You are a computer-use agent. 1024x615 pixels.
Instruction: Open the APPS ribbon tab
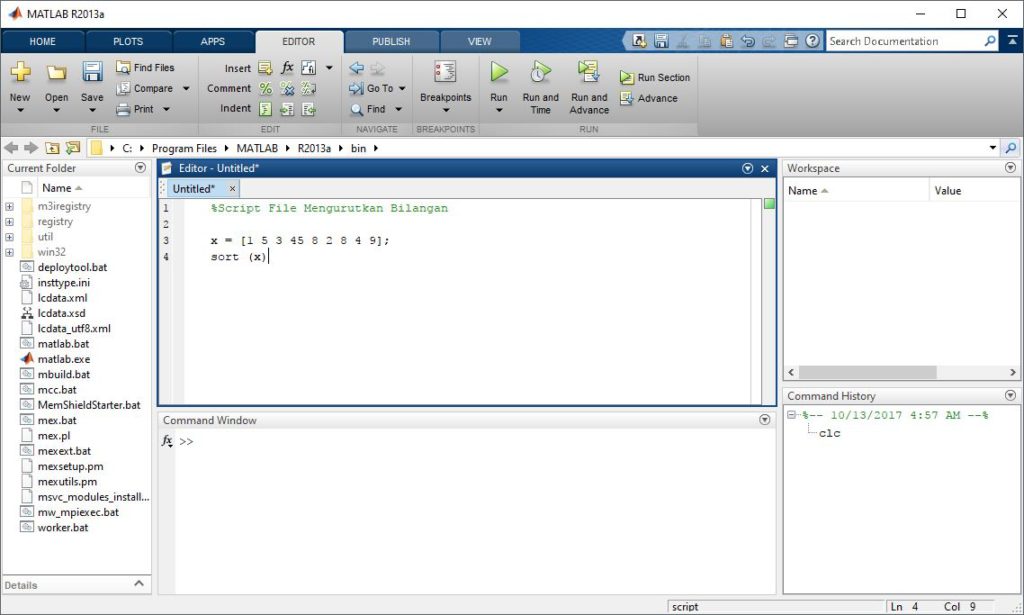coord(213,41)
